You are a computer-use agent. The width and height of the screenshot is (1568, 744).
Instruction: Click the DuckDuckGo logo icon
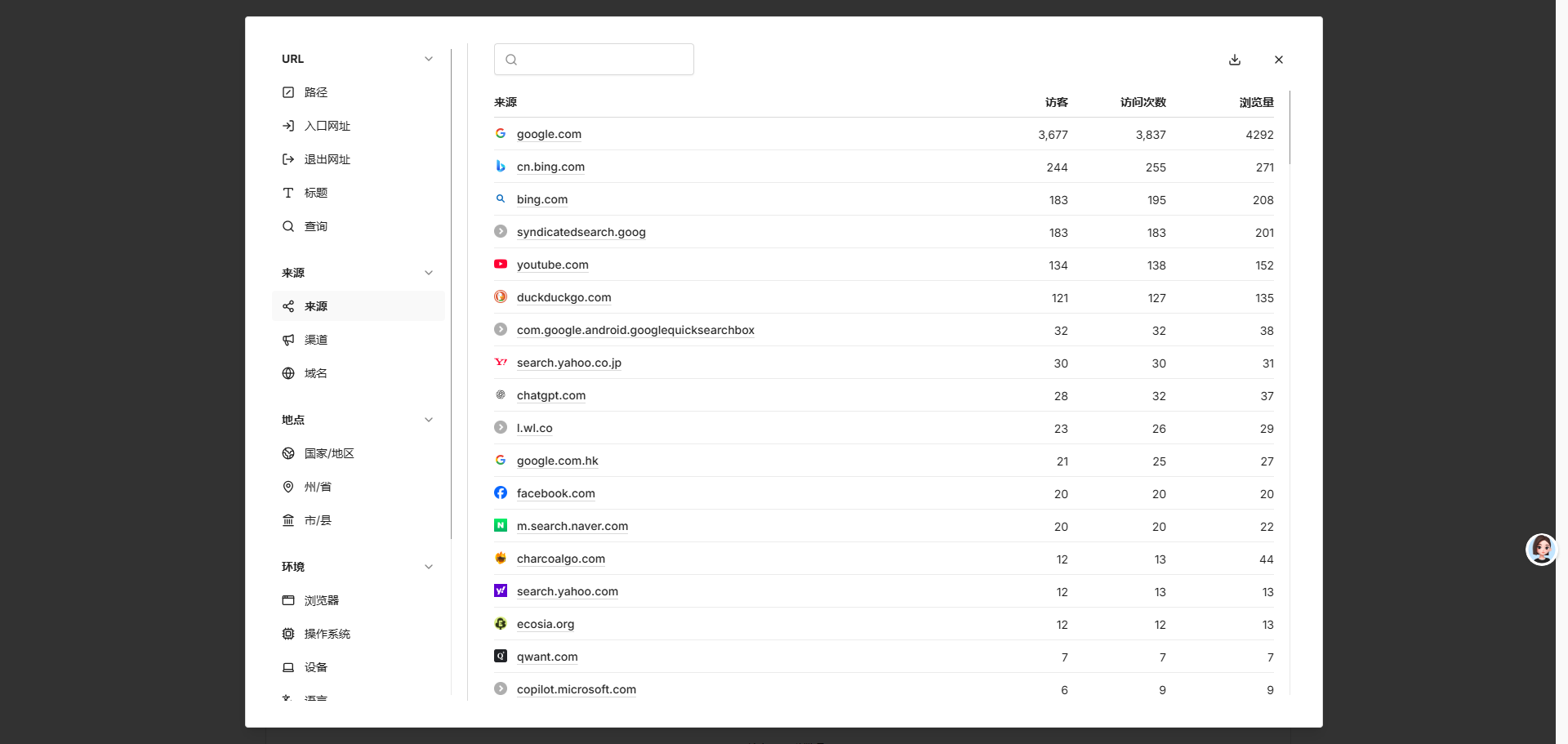coord(501,296)
